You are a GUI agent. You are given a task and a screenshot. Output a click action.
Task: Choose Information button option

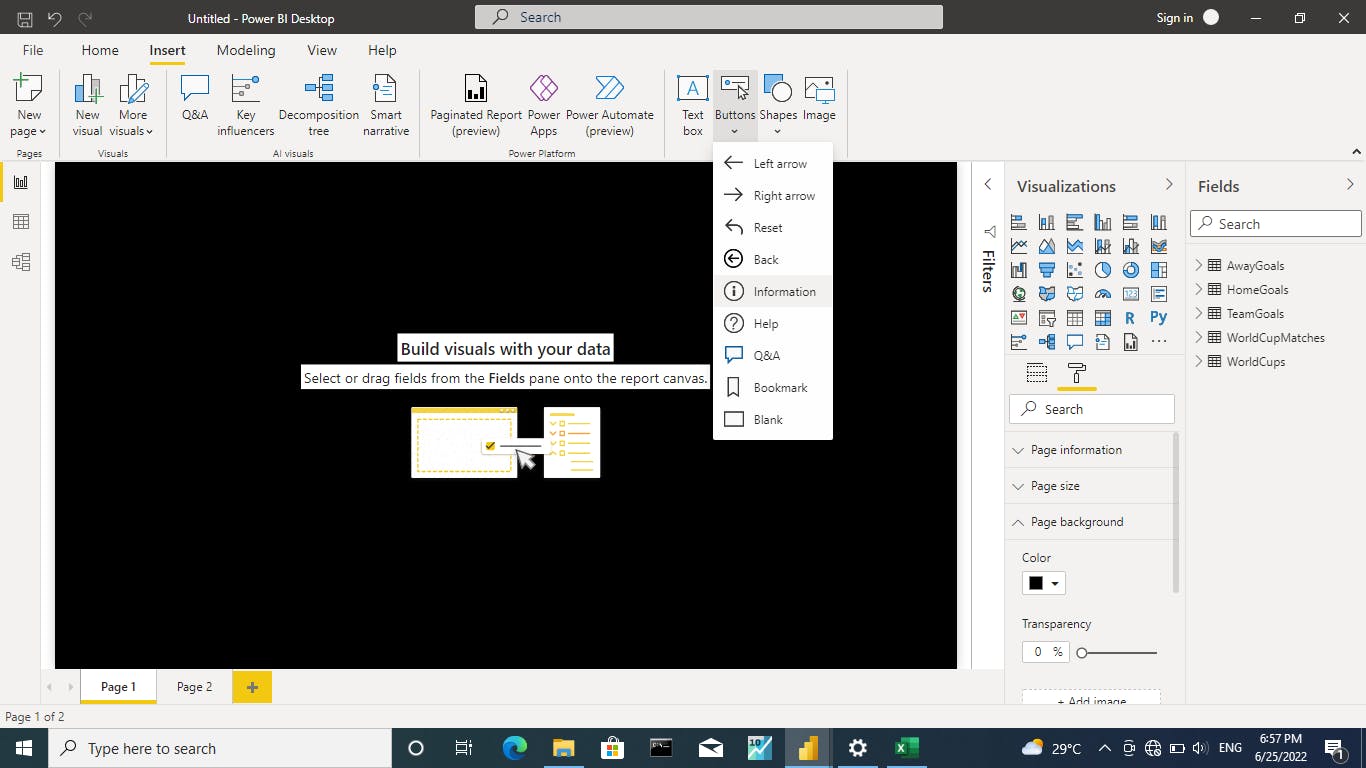click(773, 292)
